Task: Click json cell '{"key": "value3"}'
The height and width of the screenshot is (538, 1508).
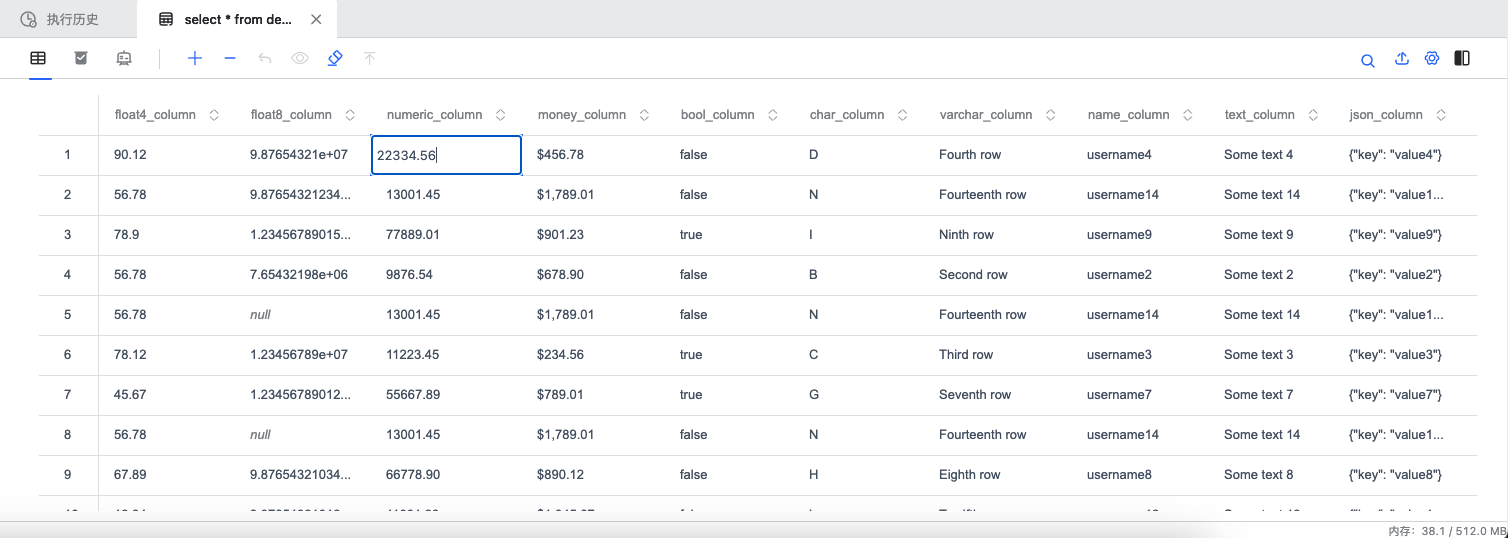Action: coord(1396,355)
